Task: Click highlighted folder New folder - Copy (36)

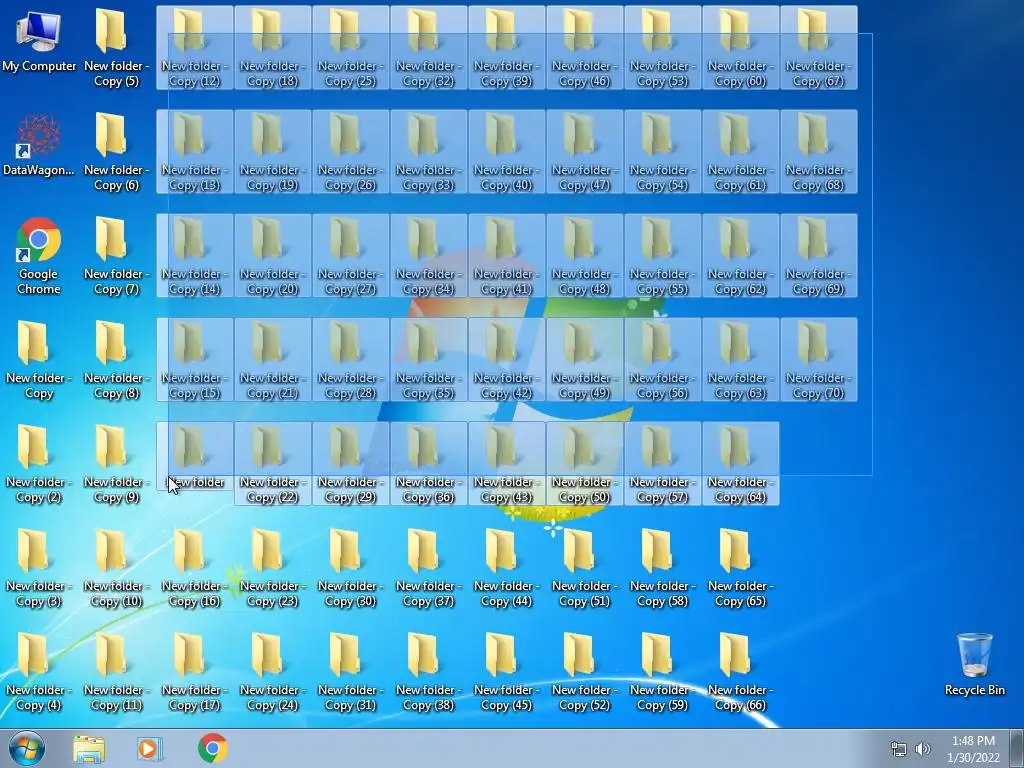Action: click(428, 463)
